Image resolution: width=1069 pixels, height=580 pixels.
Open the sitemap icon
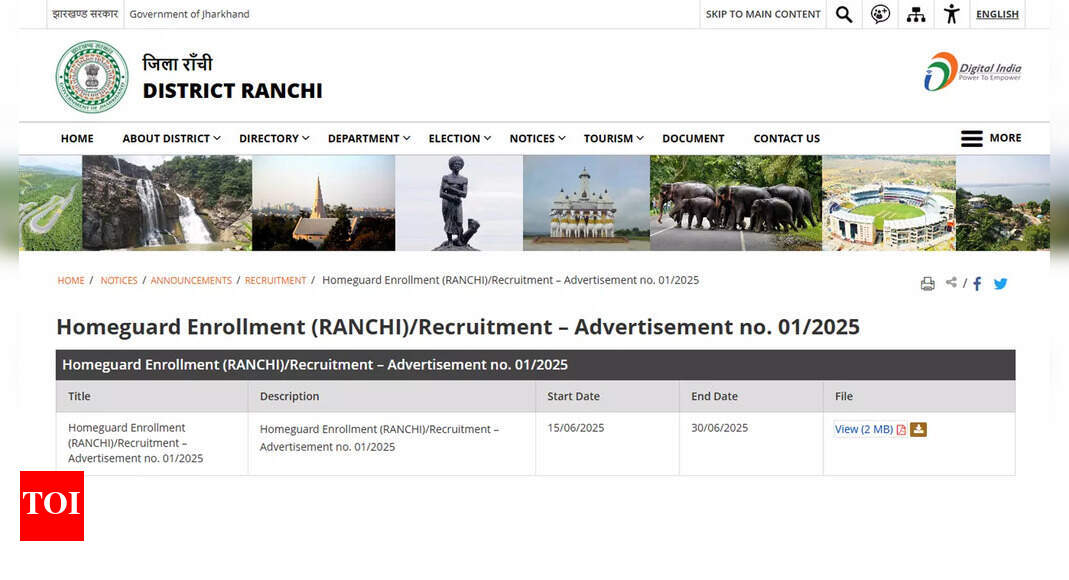pos(916,14)
